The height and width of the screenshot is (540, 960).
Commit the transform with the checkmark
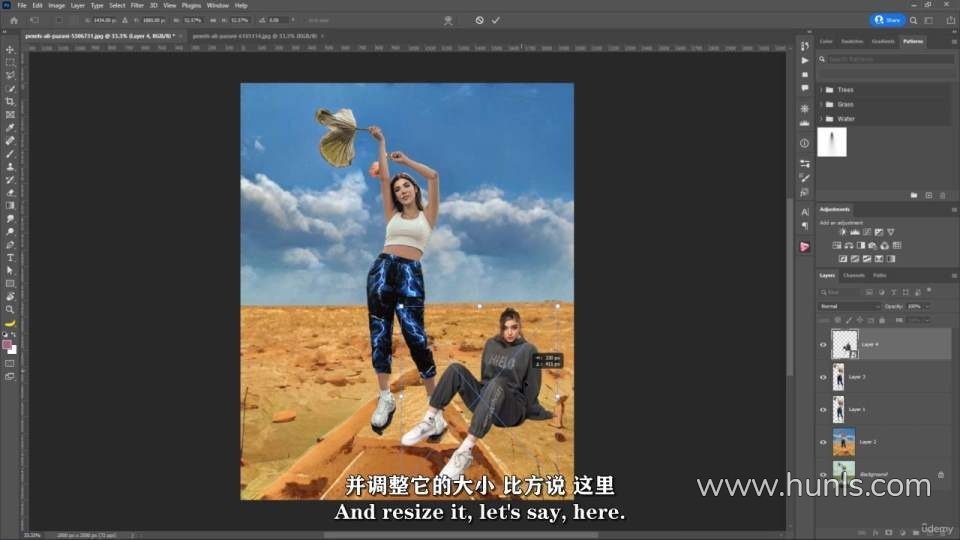pyautogui.click(x=496, y=20)
